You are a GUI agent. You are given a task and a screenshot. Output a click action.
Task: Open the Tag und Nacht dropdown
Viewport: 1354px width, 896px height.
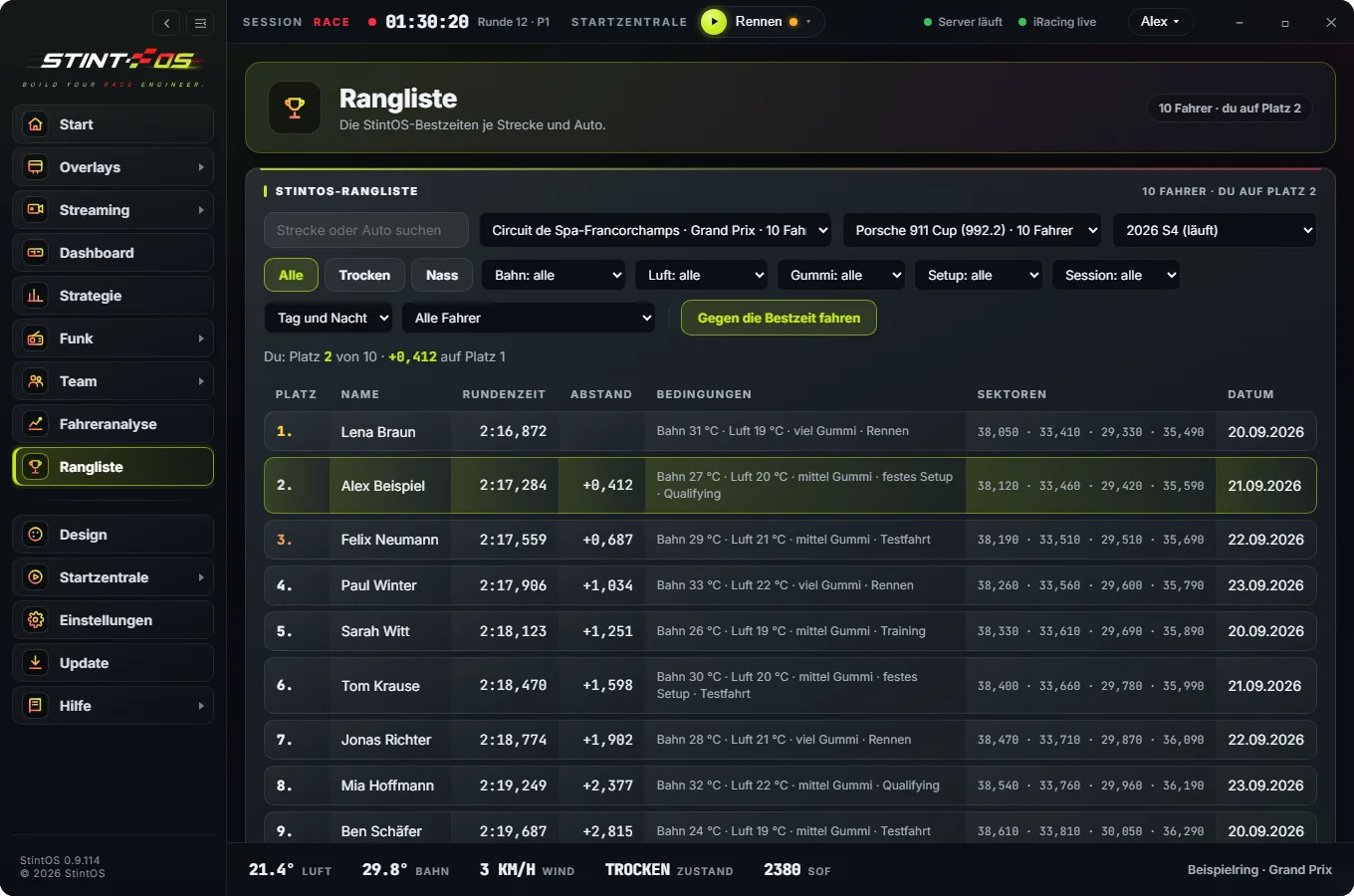point(328,318)
